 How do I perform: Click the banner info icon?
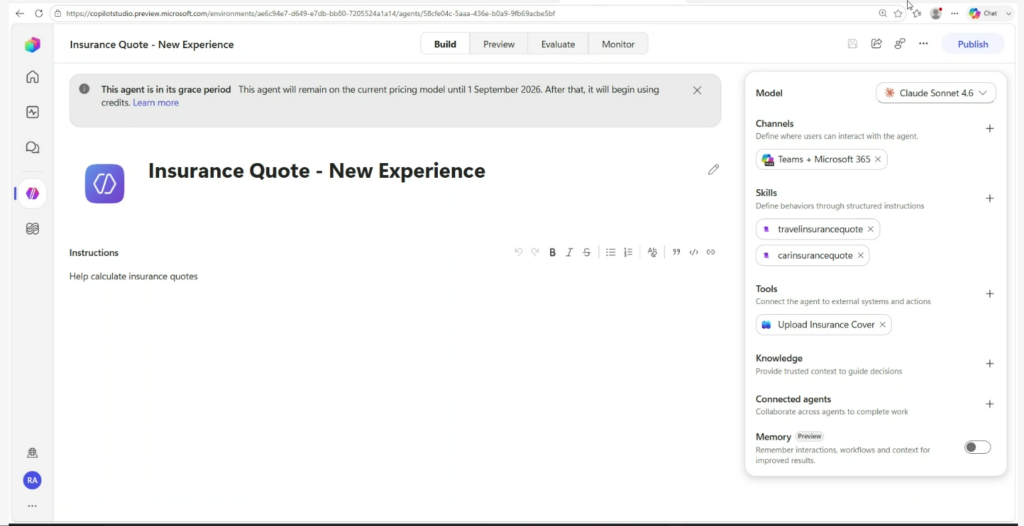click(84, 89)
